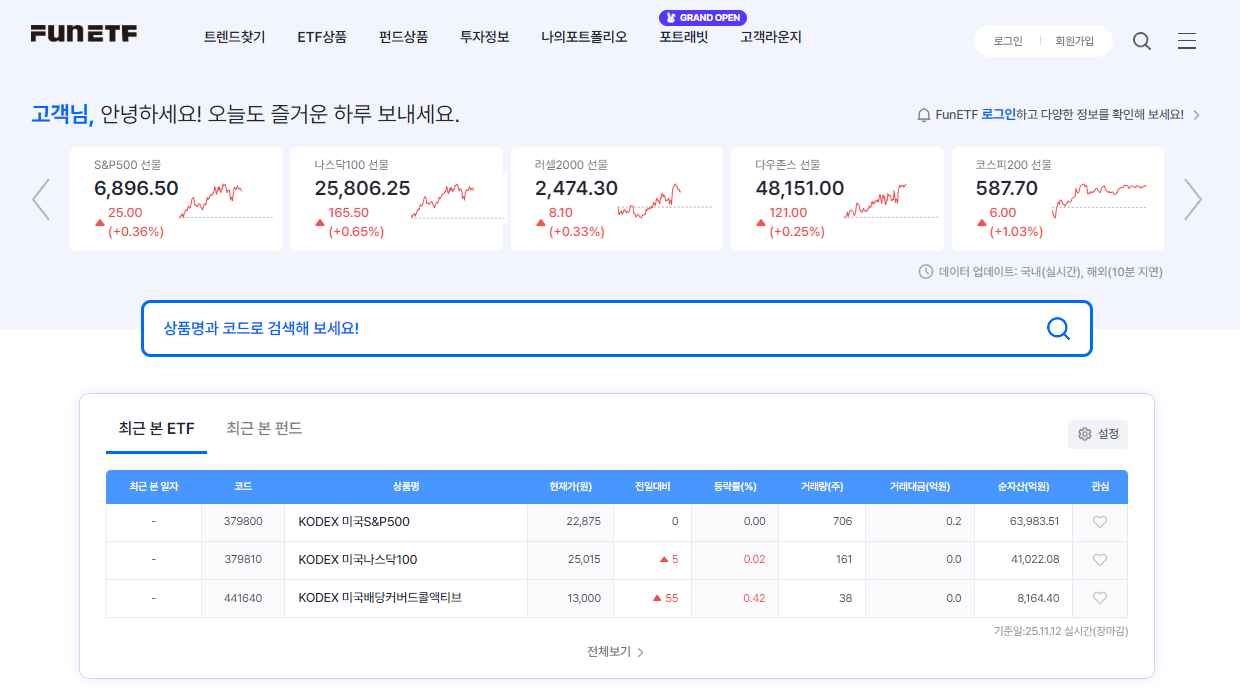
Task: Sort by 상품명 column header
Action: (406, 487)
